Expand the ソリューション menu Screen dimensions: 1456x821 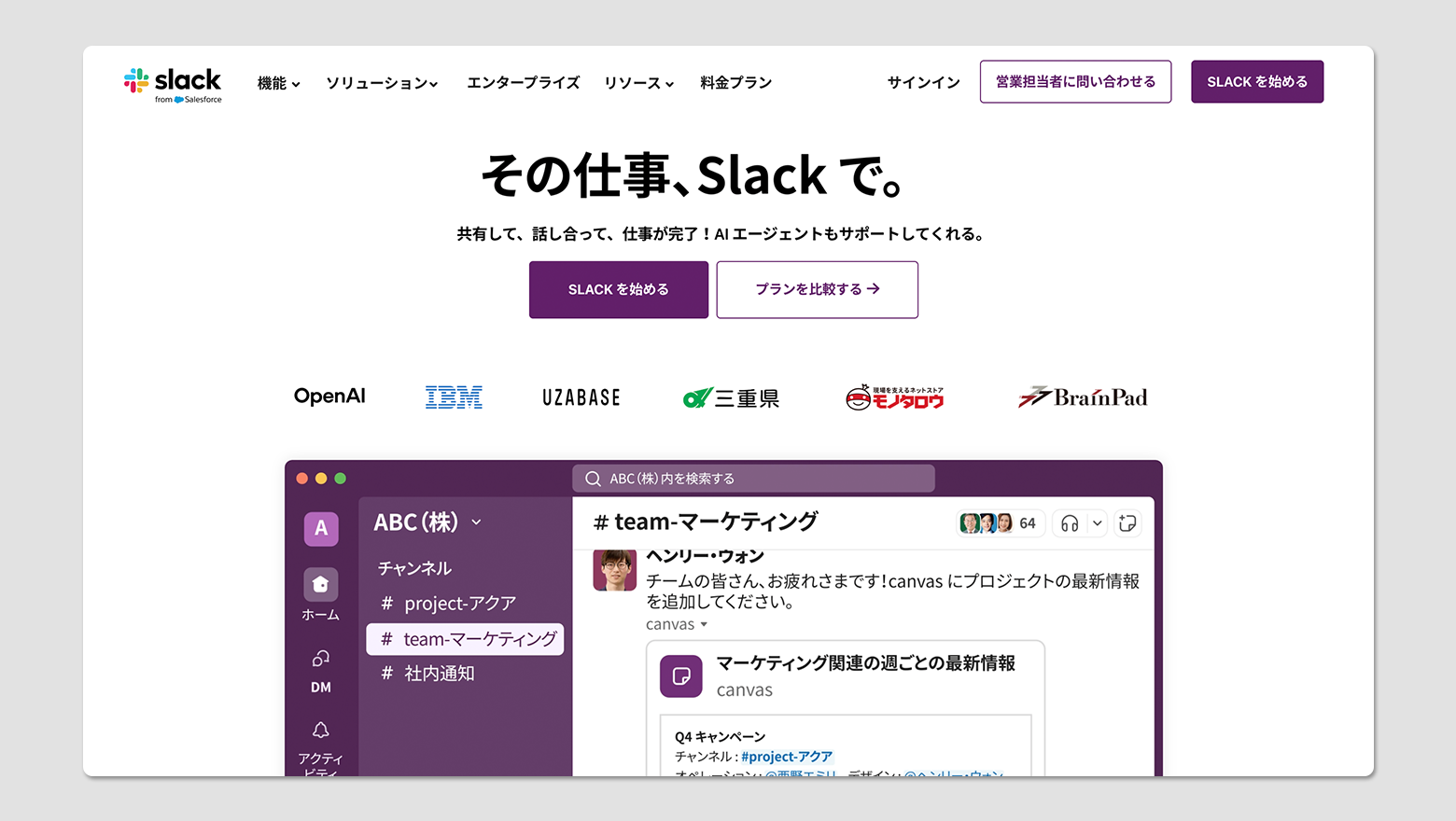tap(382, 83)
